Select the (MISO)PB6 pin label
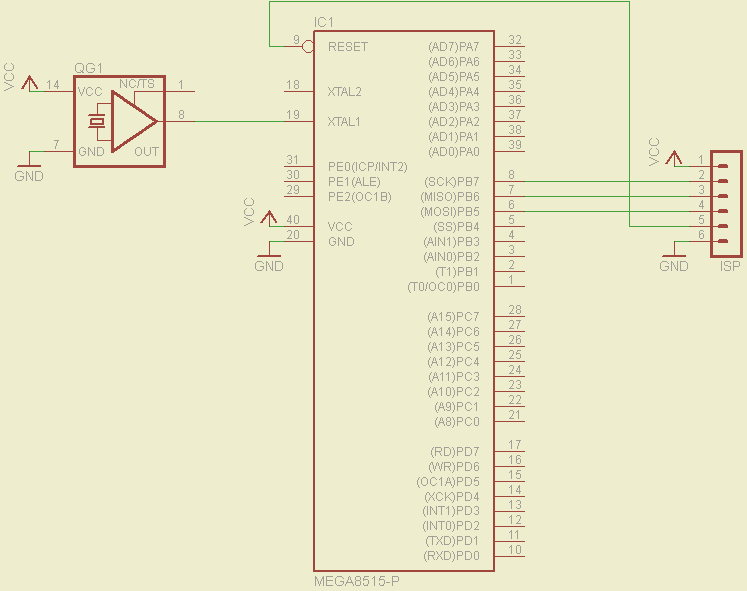This screenshot has width=747, height=591. pyautogui.click(x=451, y=197)
